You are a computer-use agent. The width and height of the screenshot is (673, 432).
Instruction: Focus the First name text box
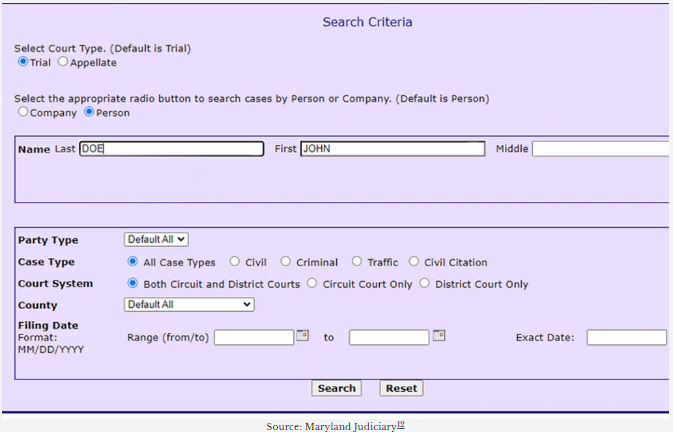point(392,149)
